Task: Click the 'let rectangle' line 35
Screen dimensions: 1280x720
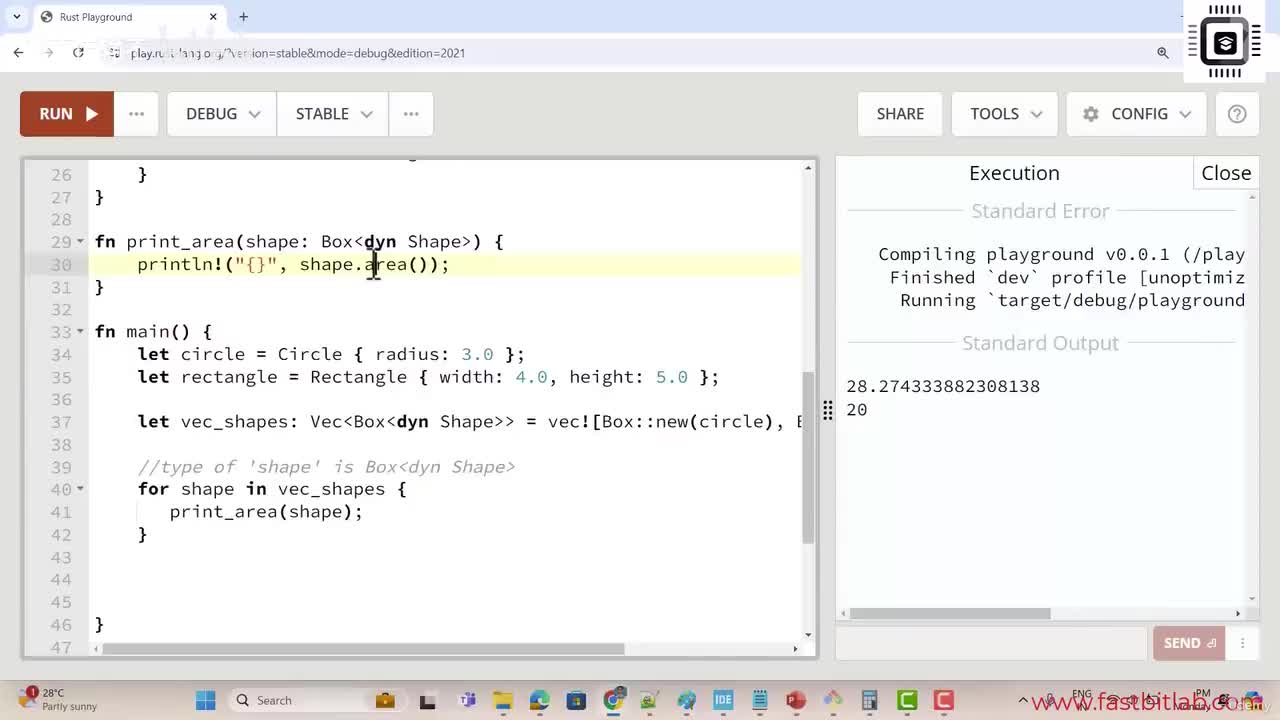Action: (x=428, y=377)
